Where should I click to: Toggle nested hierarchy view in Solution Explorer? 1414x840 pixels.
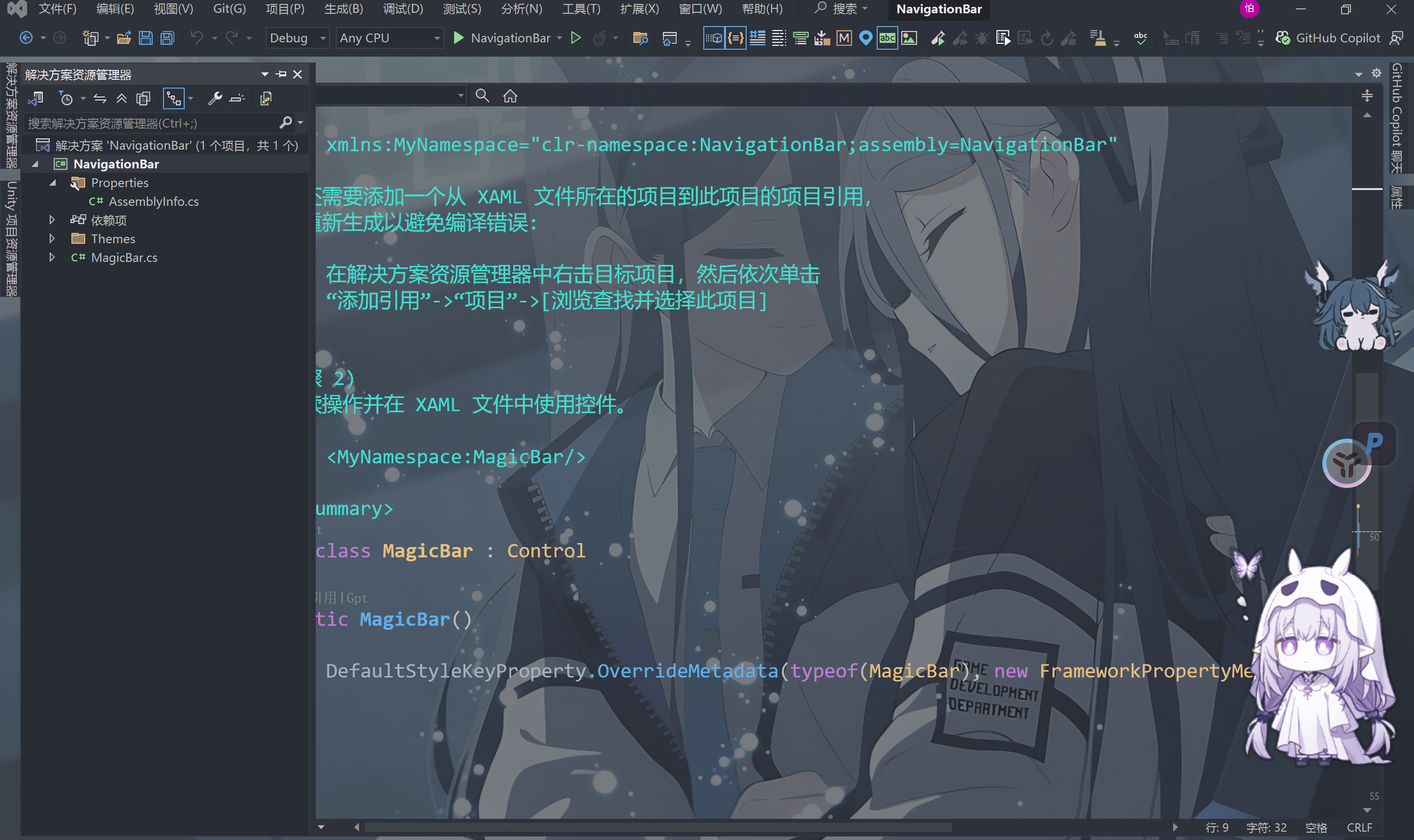pos(174,99)
